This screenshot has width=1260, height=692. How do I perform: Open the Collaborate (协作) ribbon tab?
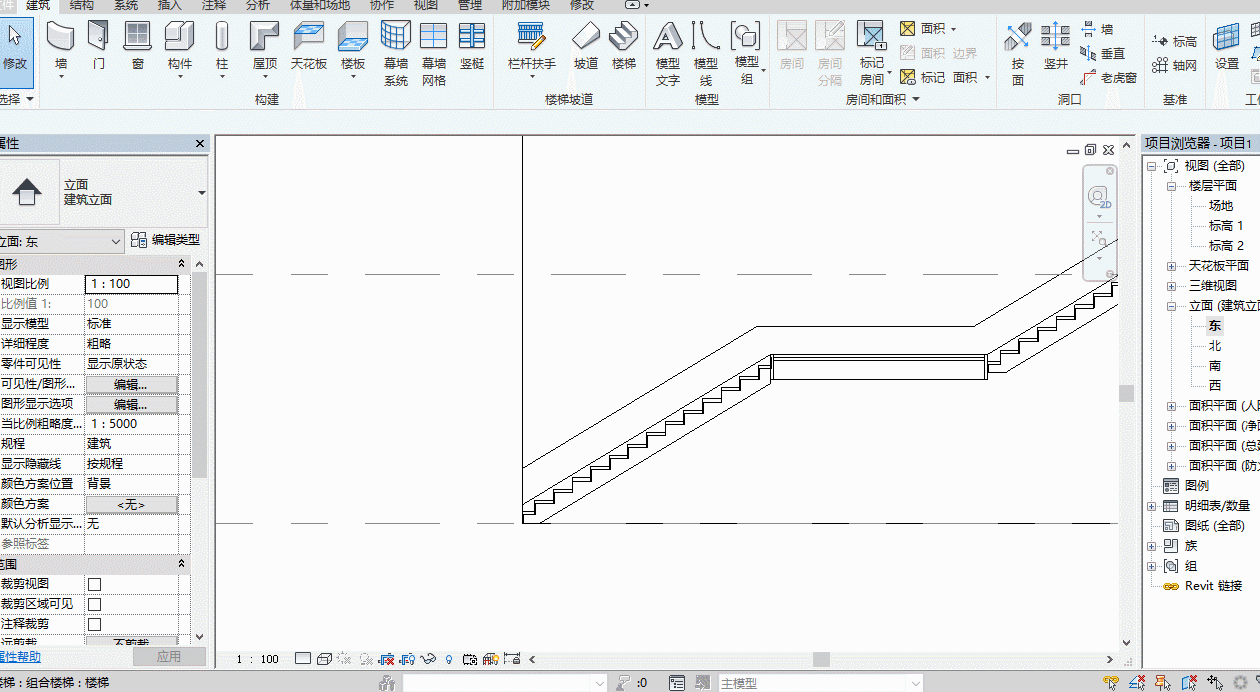point(382,5)
